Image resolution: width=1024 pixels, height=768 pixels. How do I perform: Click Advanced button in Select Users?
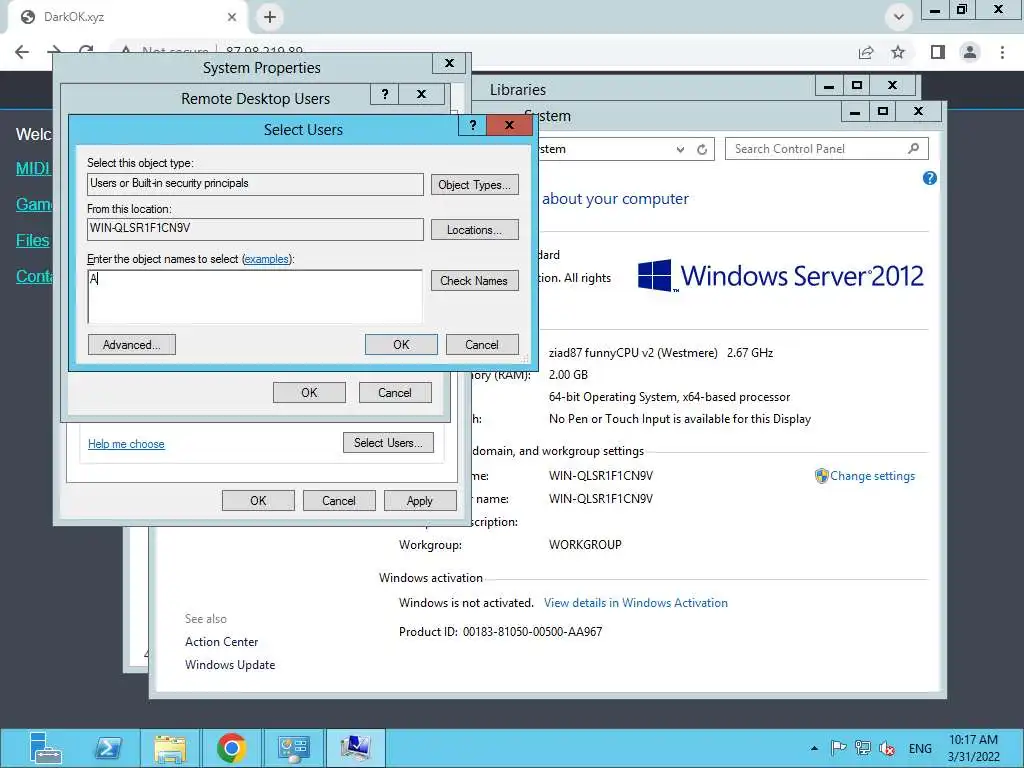[x=131, y=345]
